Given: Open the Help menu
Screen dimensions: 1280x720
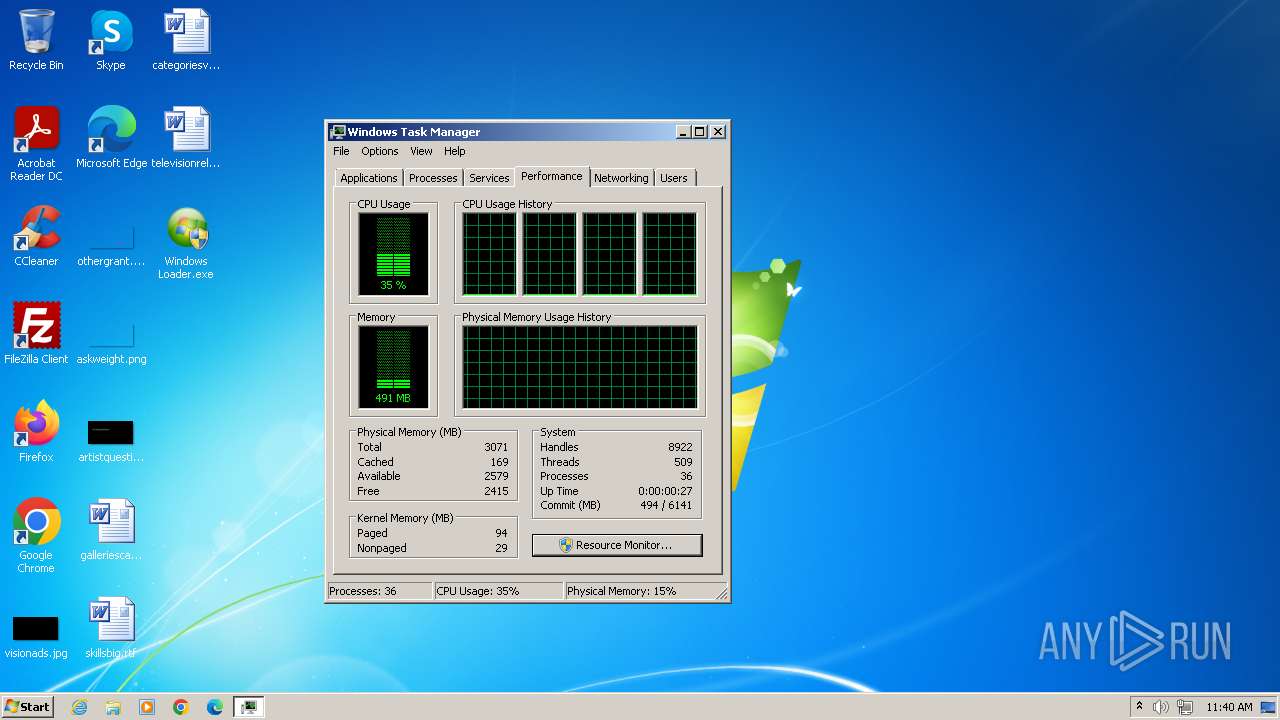Looking at the screenshot, I should pos(455,151).
